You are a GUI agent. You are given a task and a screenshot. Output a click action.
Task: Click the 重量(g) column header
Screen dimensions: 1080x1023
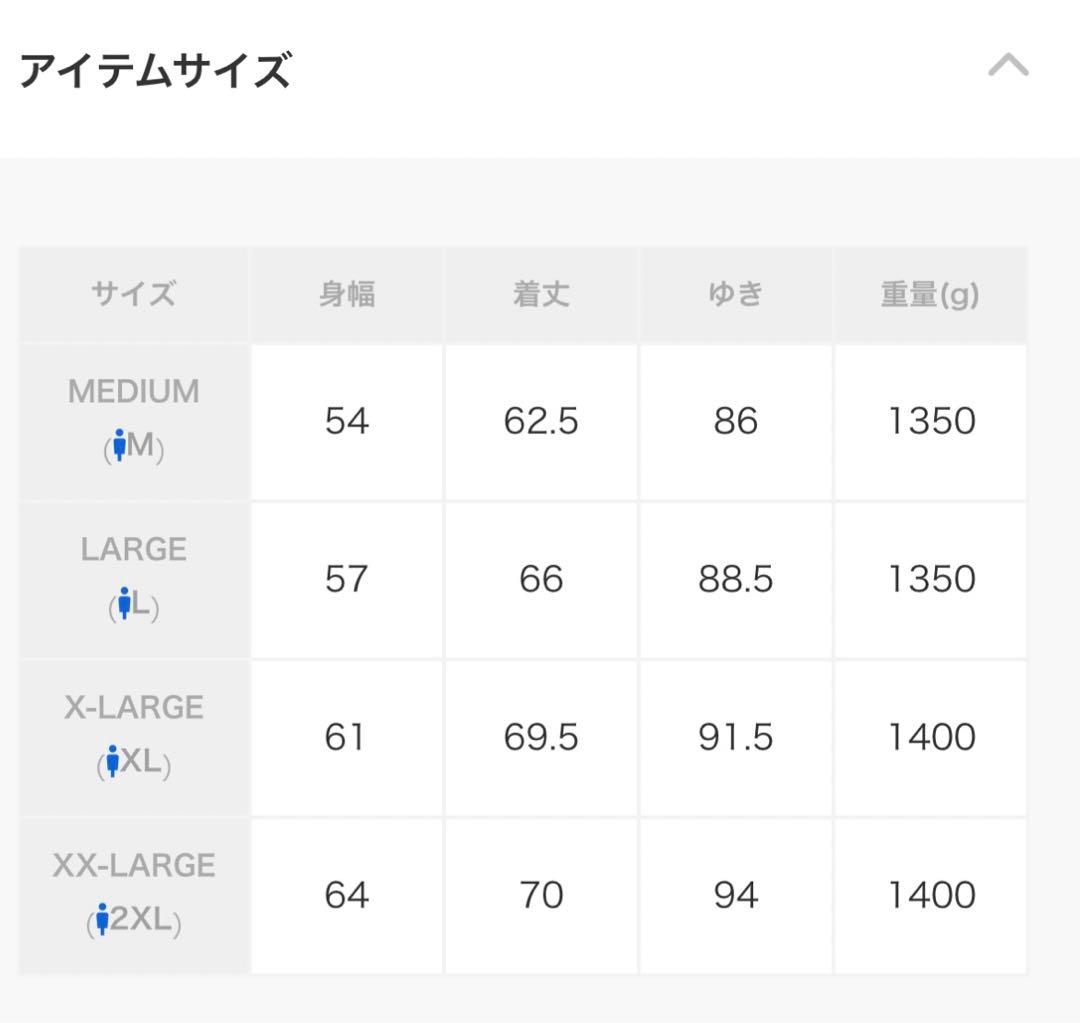tap(929, 294)
